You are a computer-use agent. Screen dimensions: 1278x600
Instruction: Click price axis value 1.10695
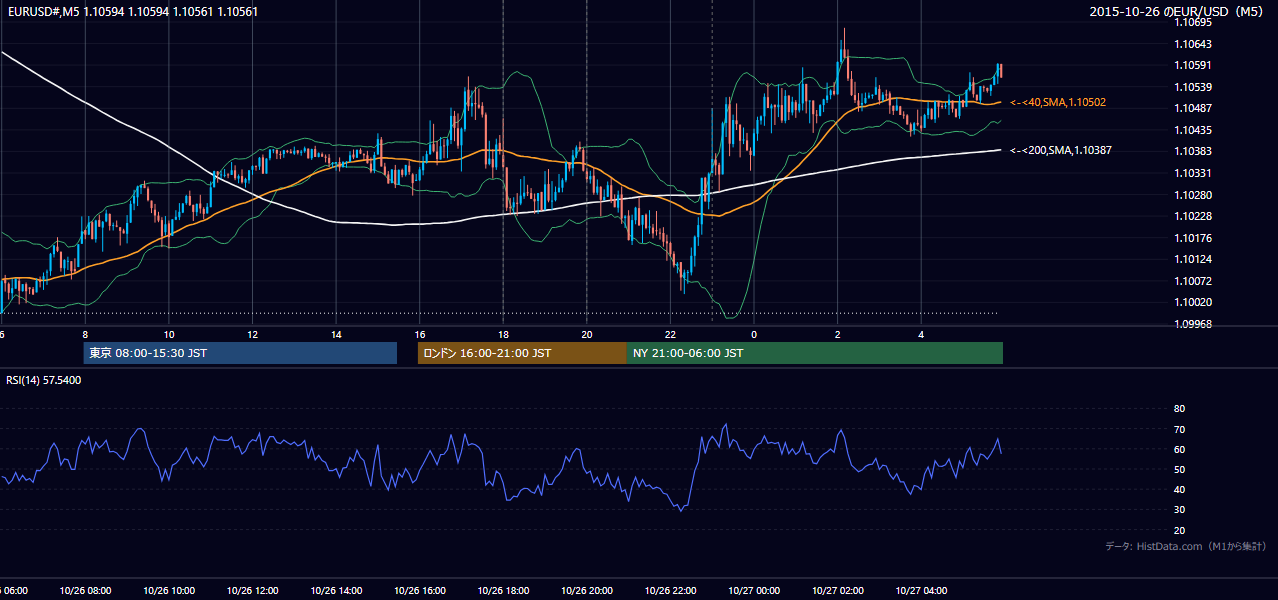coord(1193,22)
